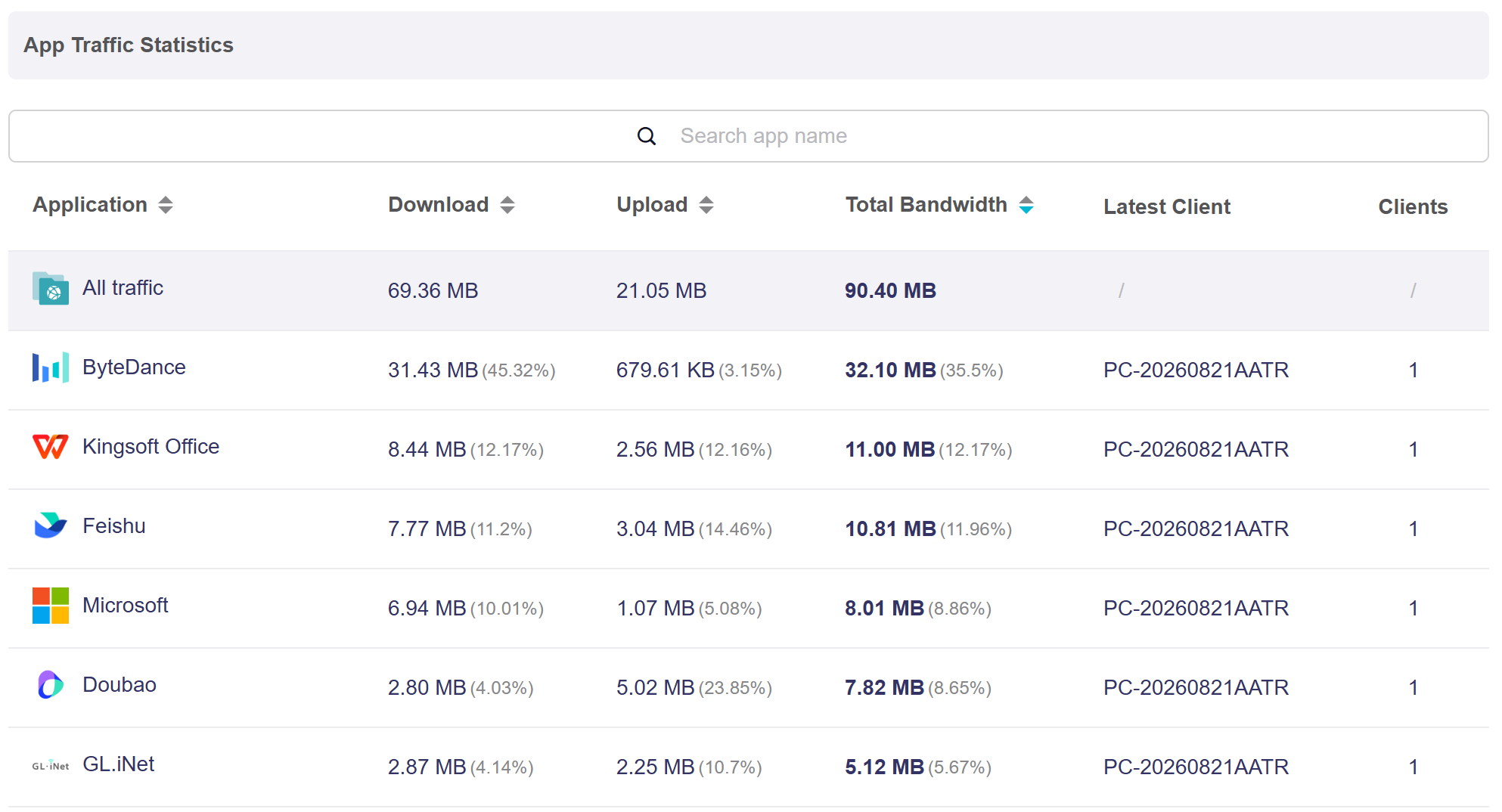The image size is (1502, 812).
Task: Click the App Traffic Statistics title
Action: point(129,45)
